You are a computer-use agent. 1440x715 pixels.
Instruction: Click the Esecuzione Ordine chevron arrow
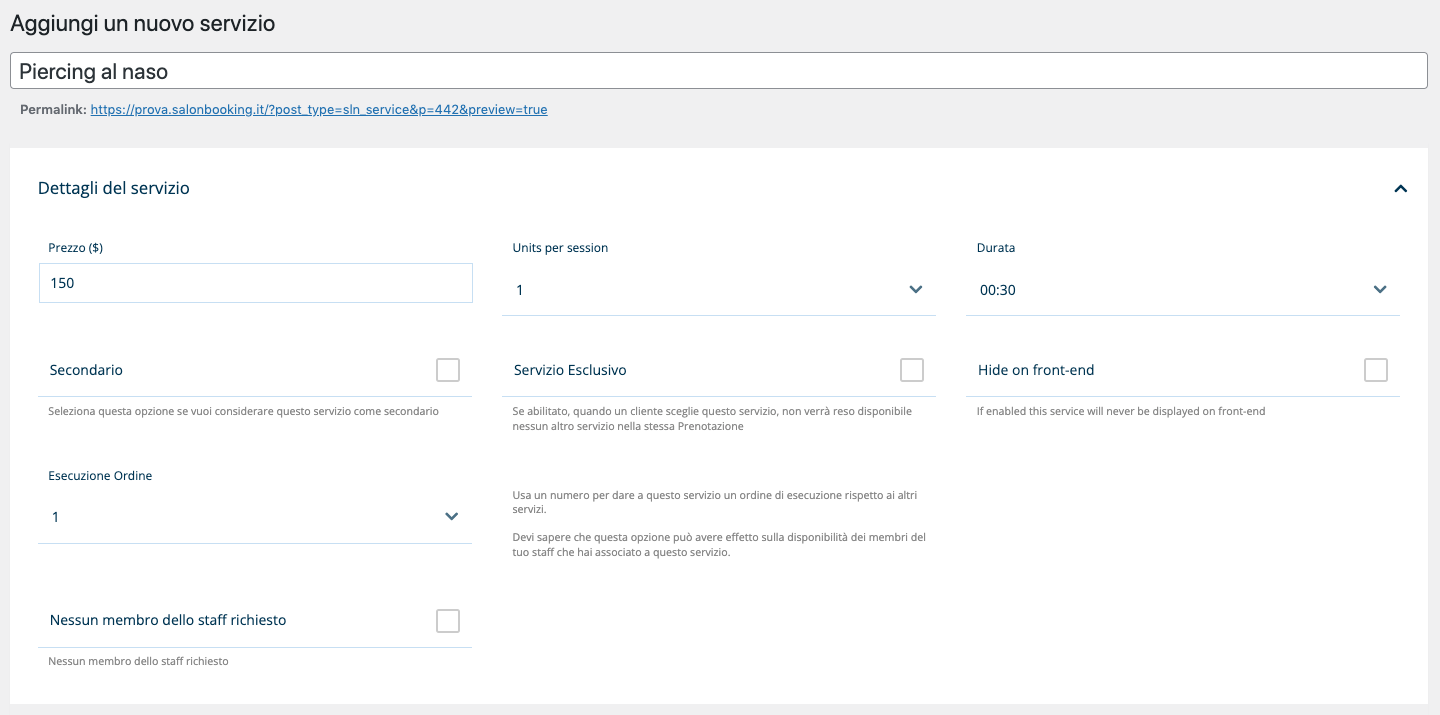[x=451, y=517]
